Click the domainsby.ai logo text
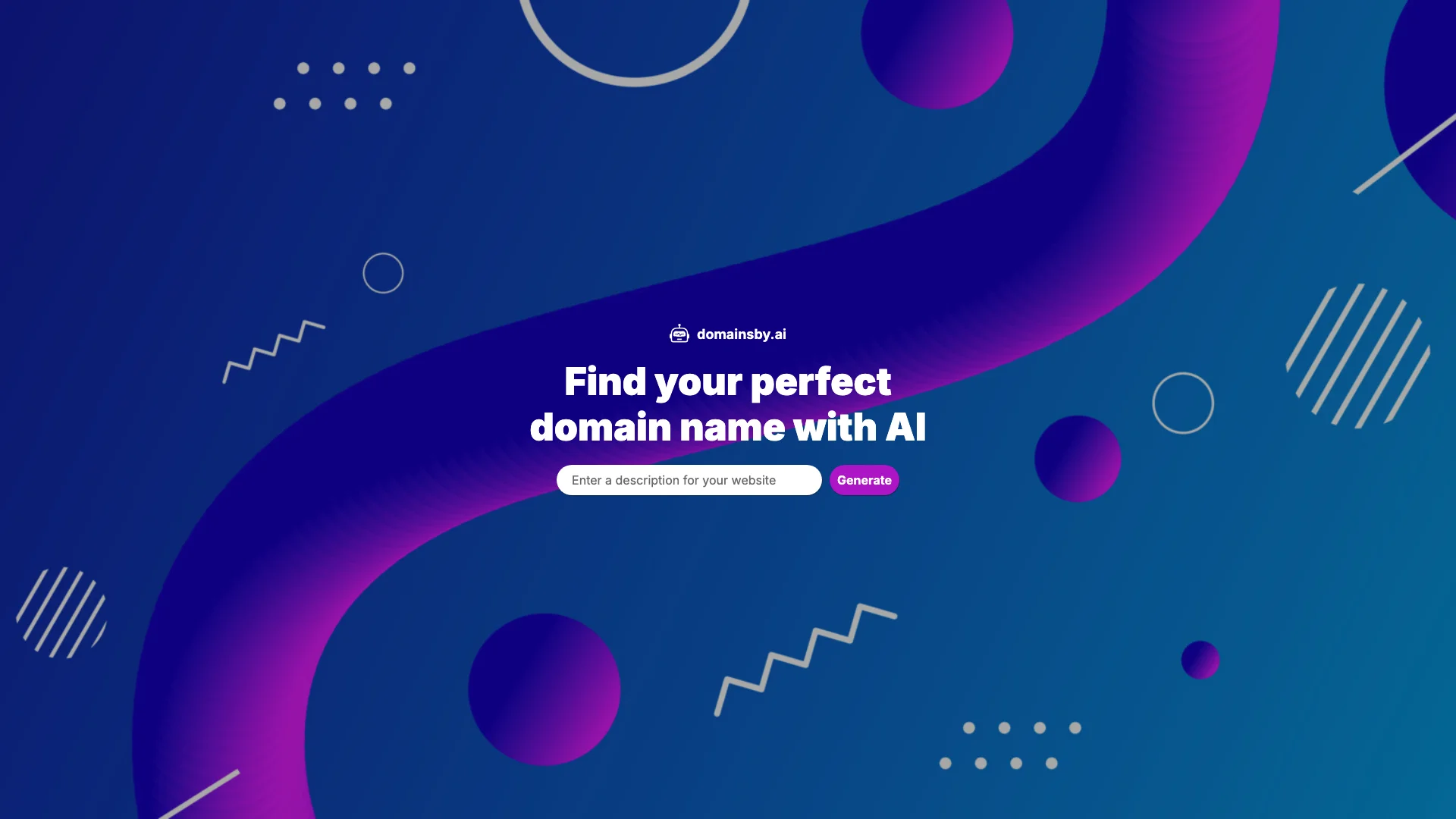 (x=741, y=333)
